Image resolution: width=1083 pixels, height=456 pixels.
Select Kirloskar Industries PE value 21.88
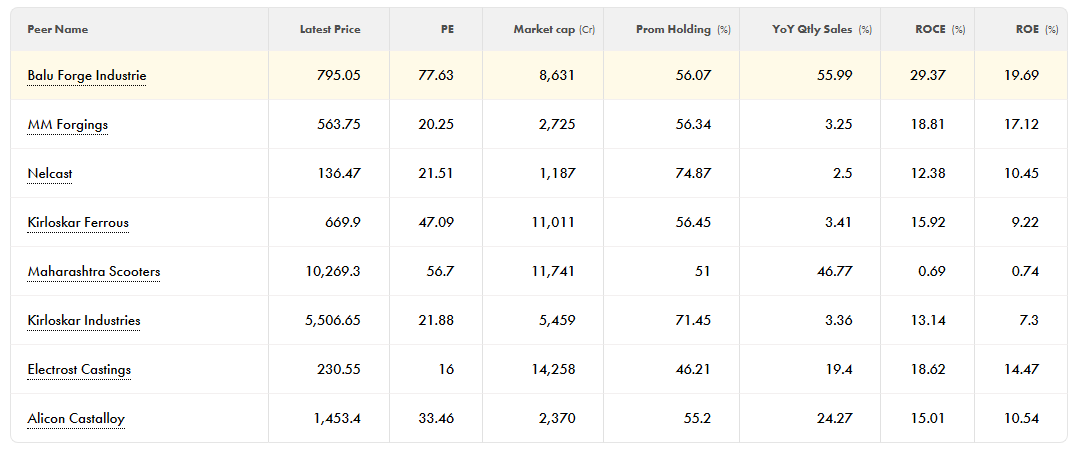pos(437,321)
